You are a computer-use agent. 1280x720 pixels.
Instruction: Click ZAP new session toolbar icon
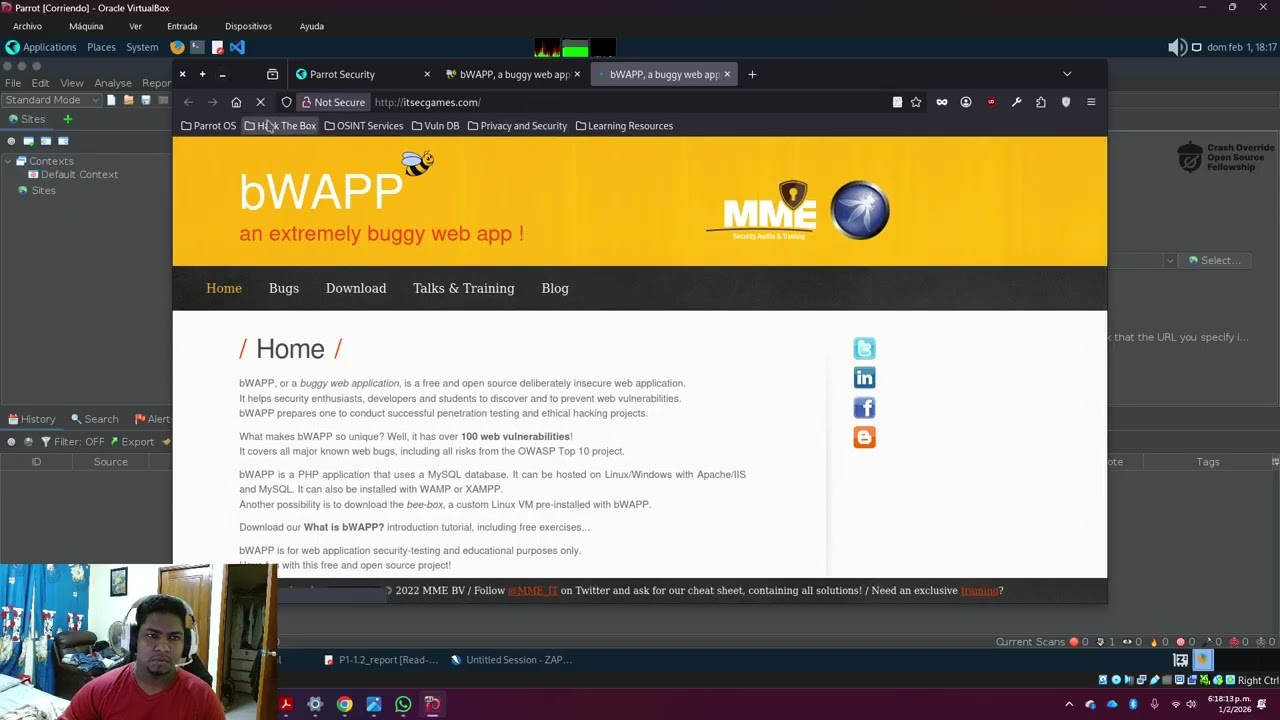pyautogui.click(x=111, y=100)
